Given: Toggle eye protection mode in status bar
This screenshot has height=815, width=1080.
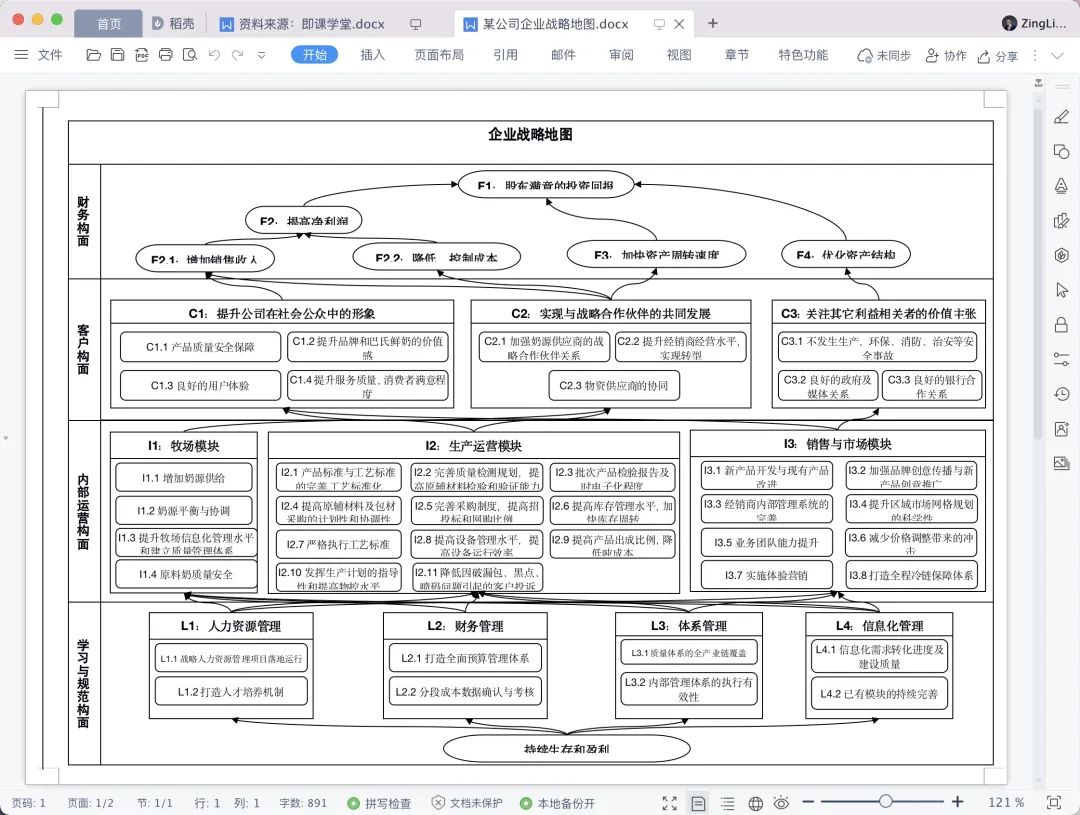Looking at the screenshot, I should (781, 803).
